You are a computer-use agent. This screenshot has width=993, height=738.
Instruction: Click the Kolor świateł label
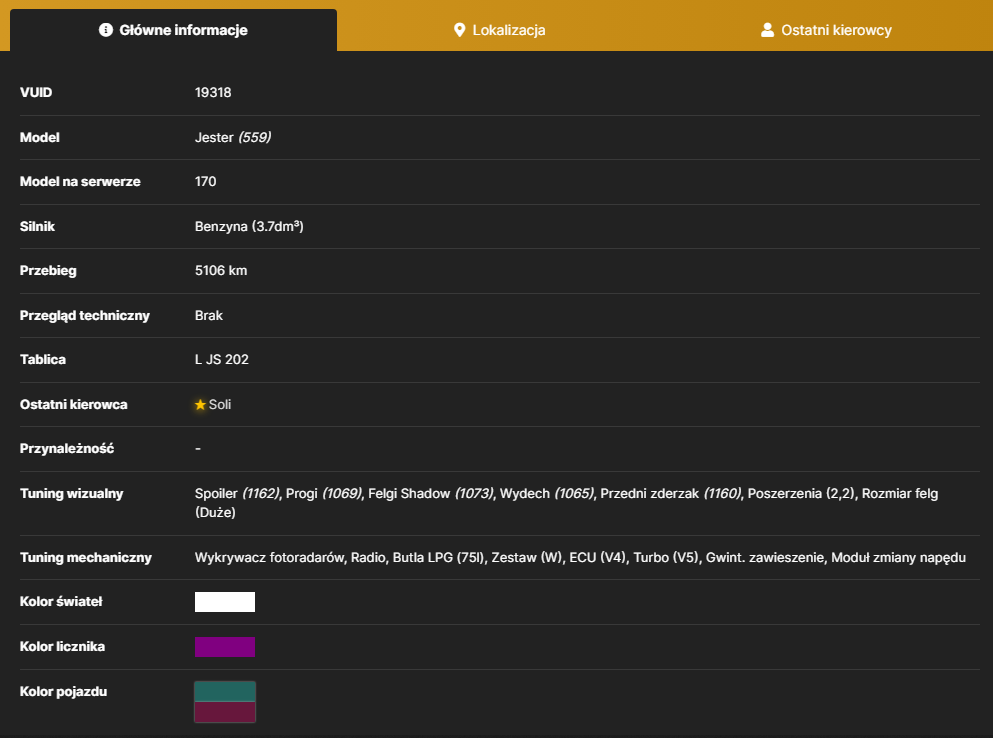61,602
